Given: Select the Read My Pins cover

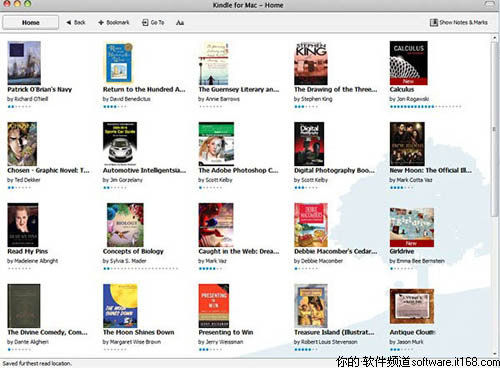Looking at the screenshot, I should (x=23, y=225).
